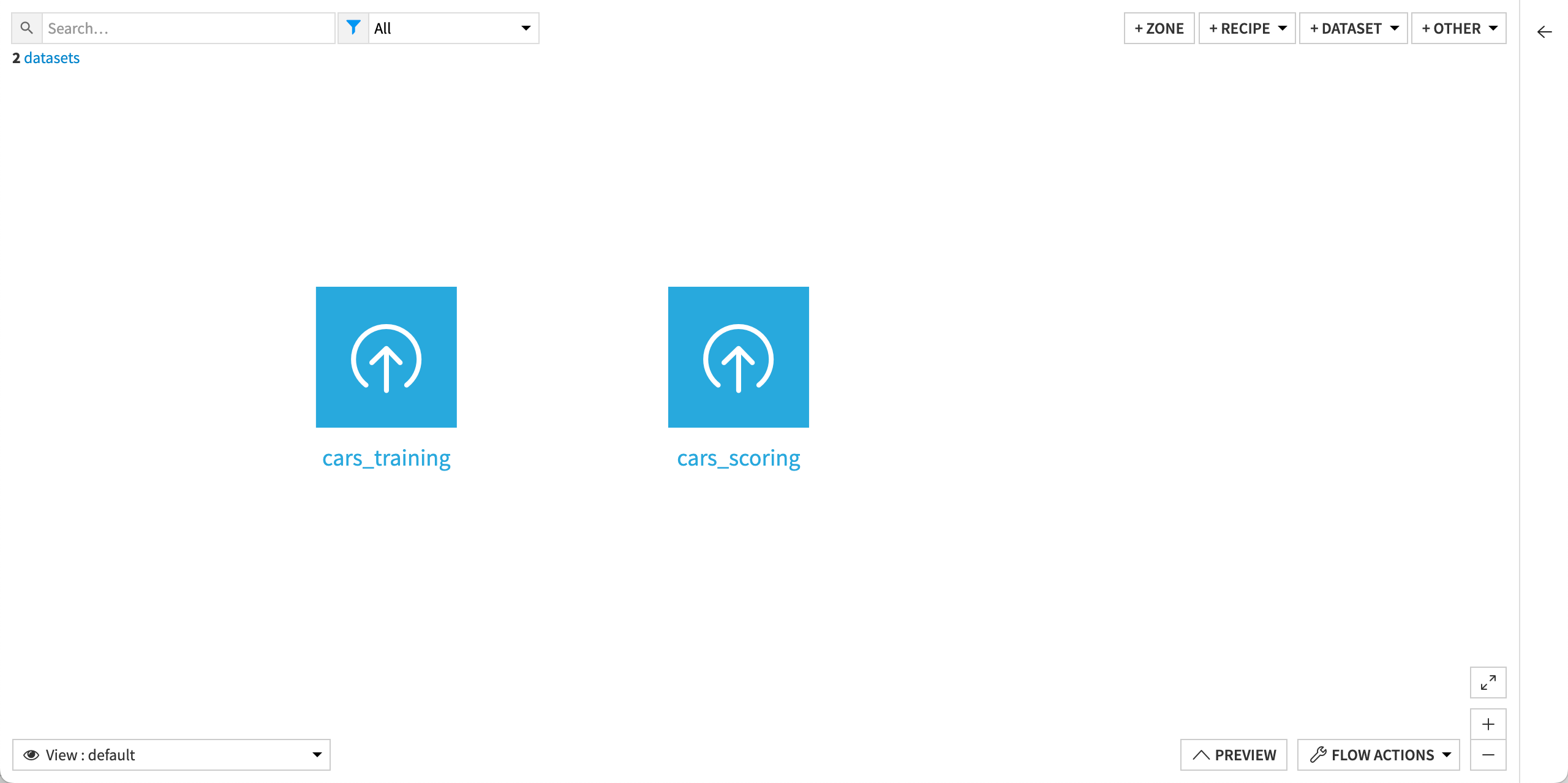Click inside the Search field
Image resolution: width=1568 pixels, height=783 pixels.
pyautogui.click(x=184, y=28)
